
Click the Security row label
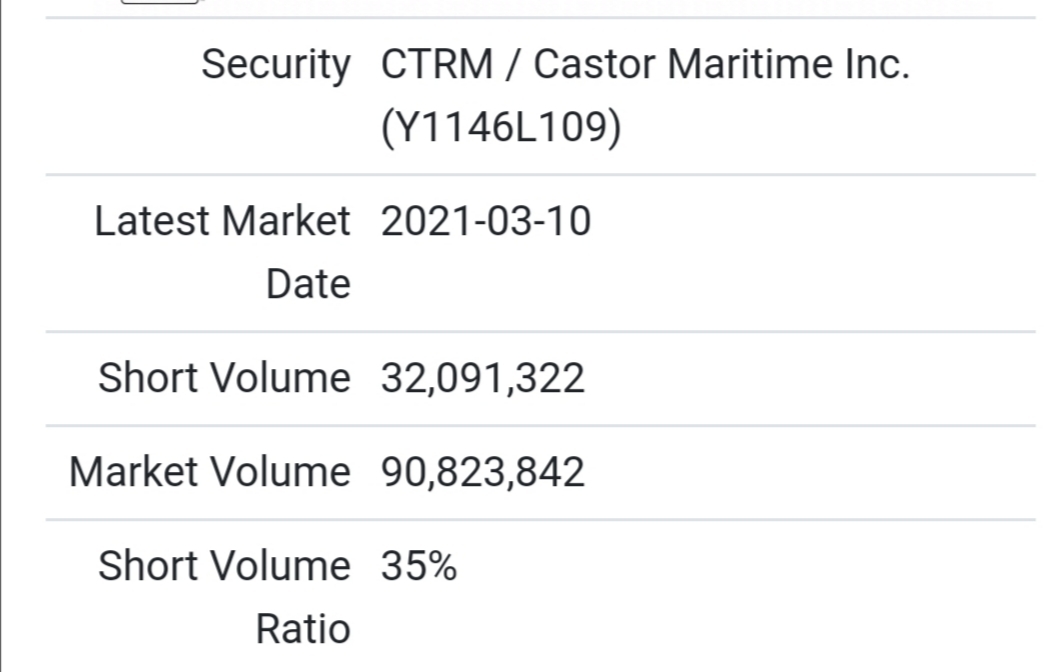(276, 65)
